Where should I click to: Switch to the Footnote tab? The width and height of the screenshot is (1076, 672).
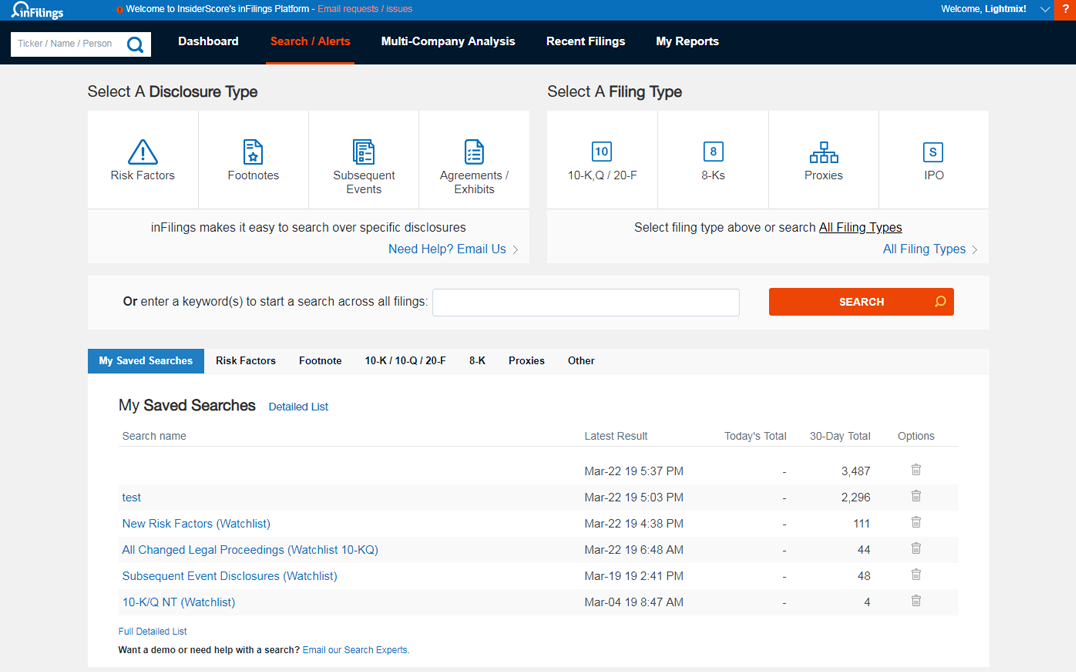pos(320,361)
